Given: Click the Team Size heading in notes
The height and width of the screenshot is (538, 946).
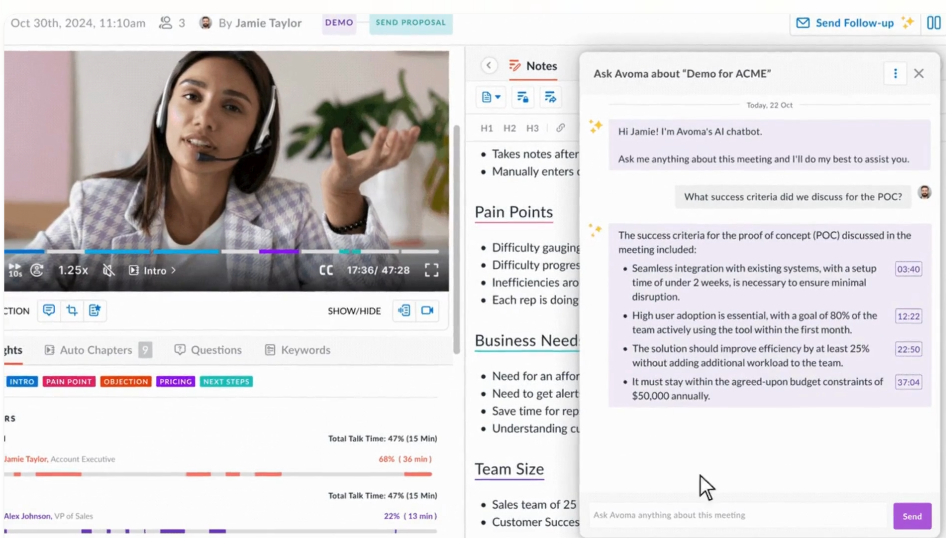Looking at the screenshot, I should tap(509, 469).
